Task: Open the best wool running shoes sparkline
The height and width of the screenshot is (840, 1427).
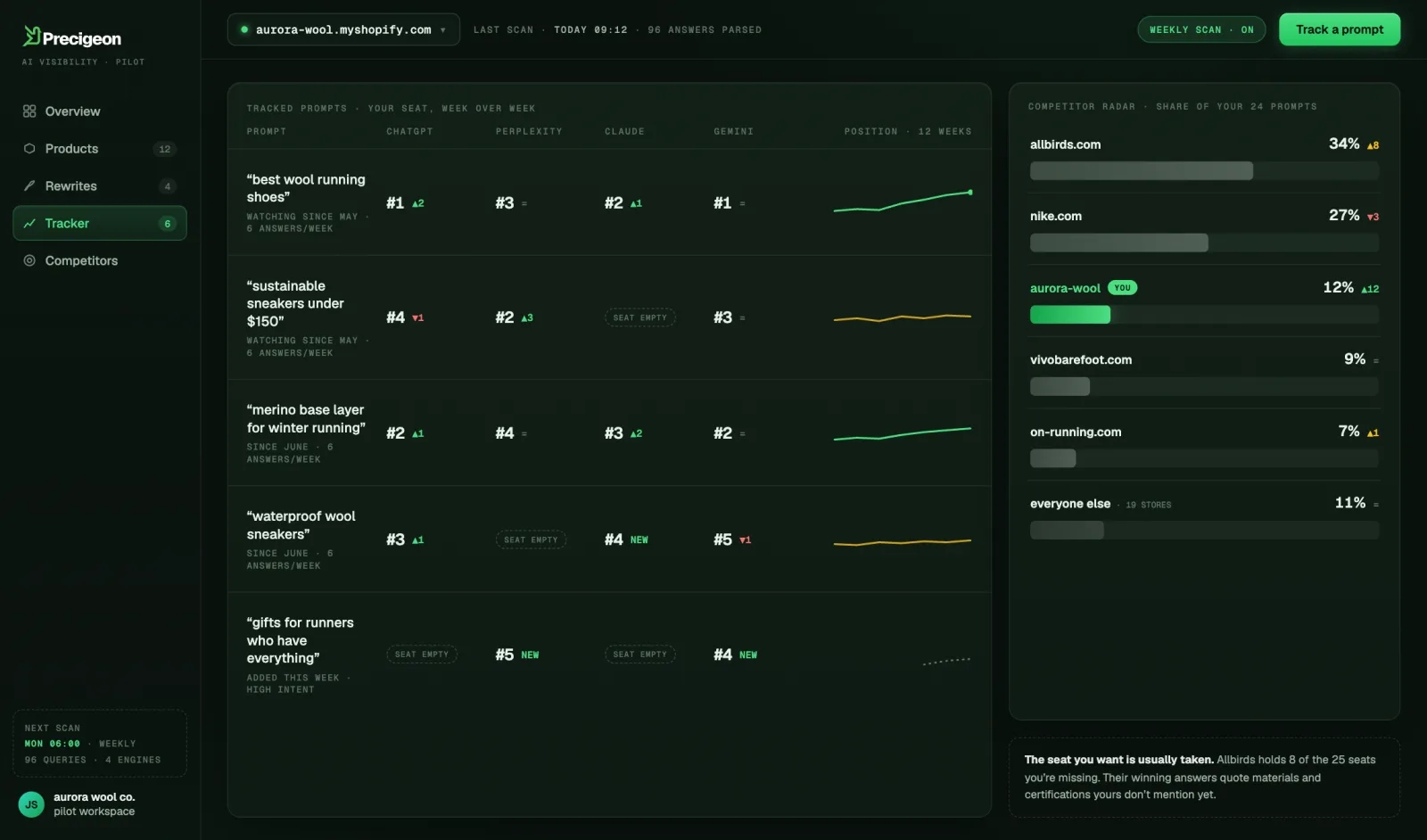Action: click(903, 202)
